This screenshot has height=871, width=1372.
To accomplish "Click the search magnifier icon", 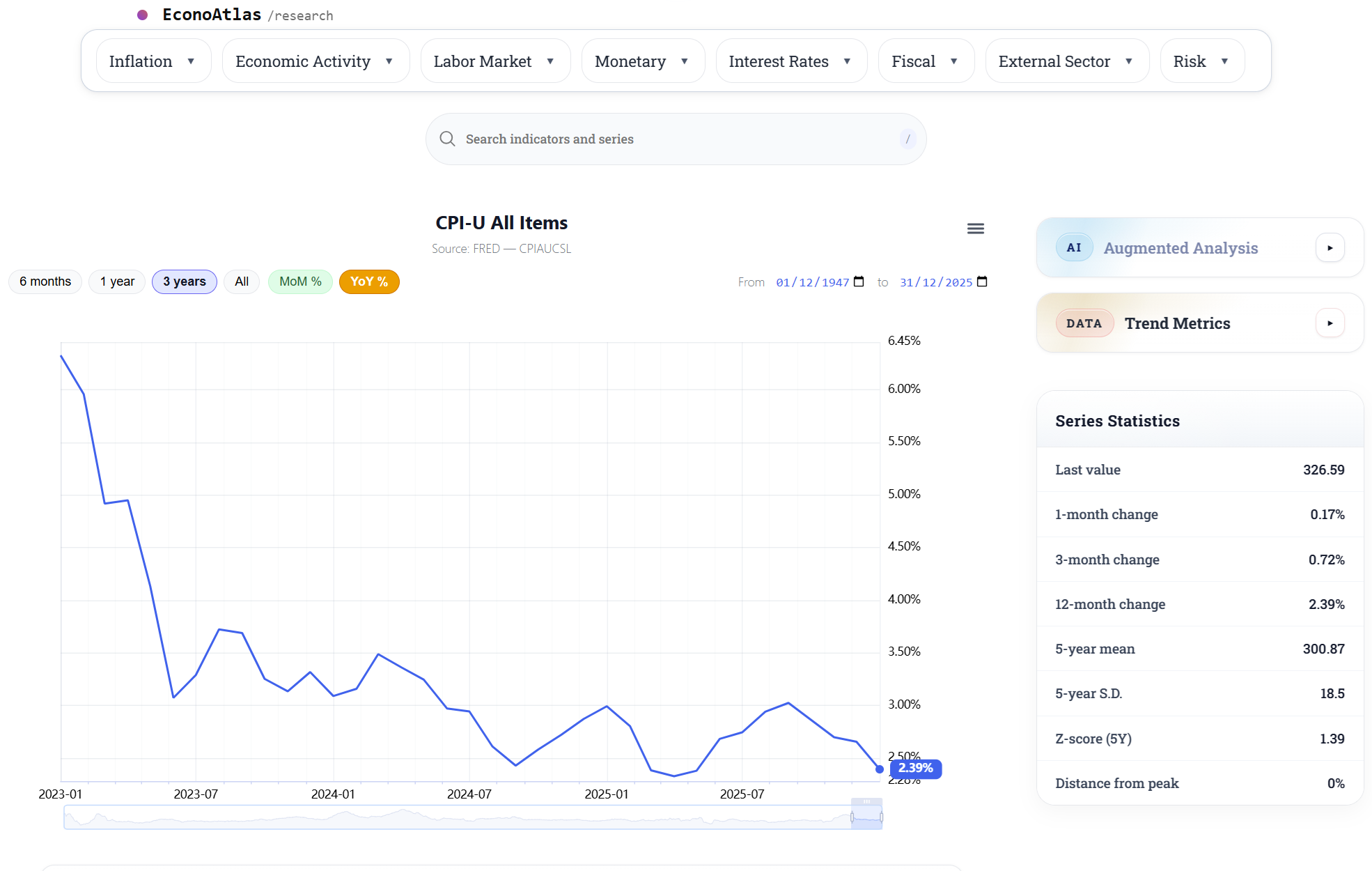I will coord(447,139).
